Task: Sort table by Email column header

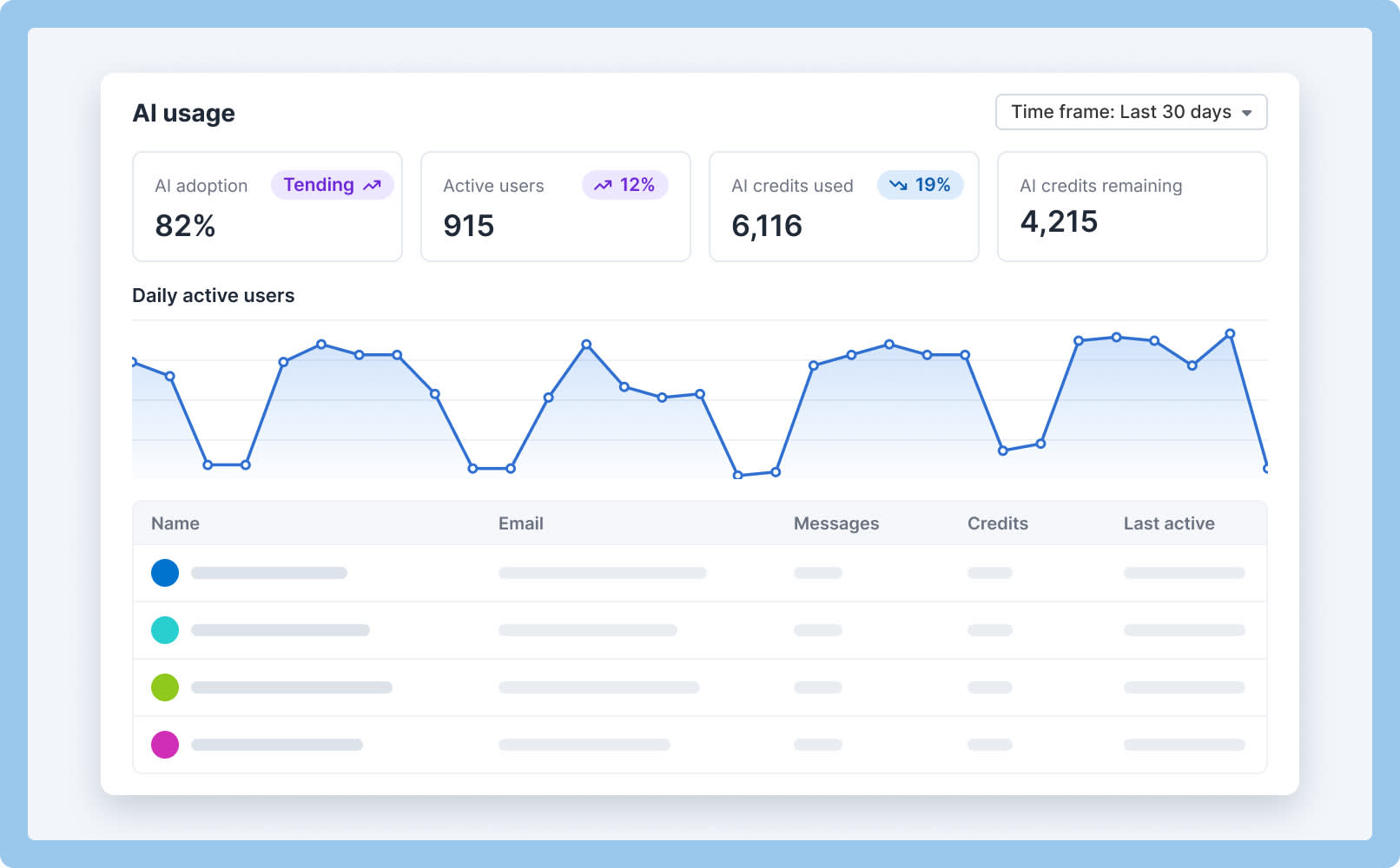Action: pyautogui.click(x=521, y=523)
